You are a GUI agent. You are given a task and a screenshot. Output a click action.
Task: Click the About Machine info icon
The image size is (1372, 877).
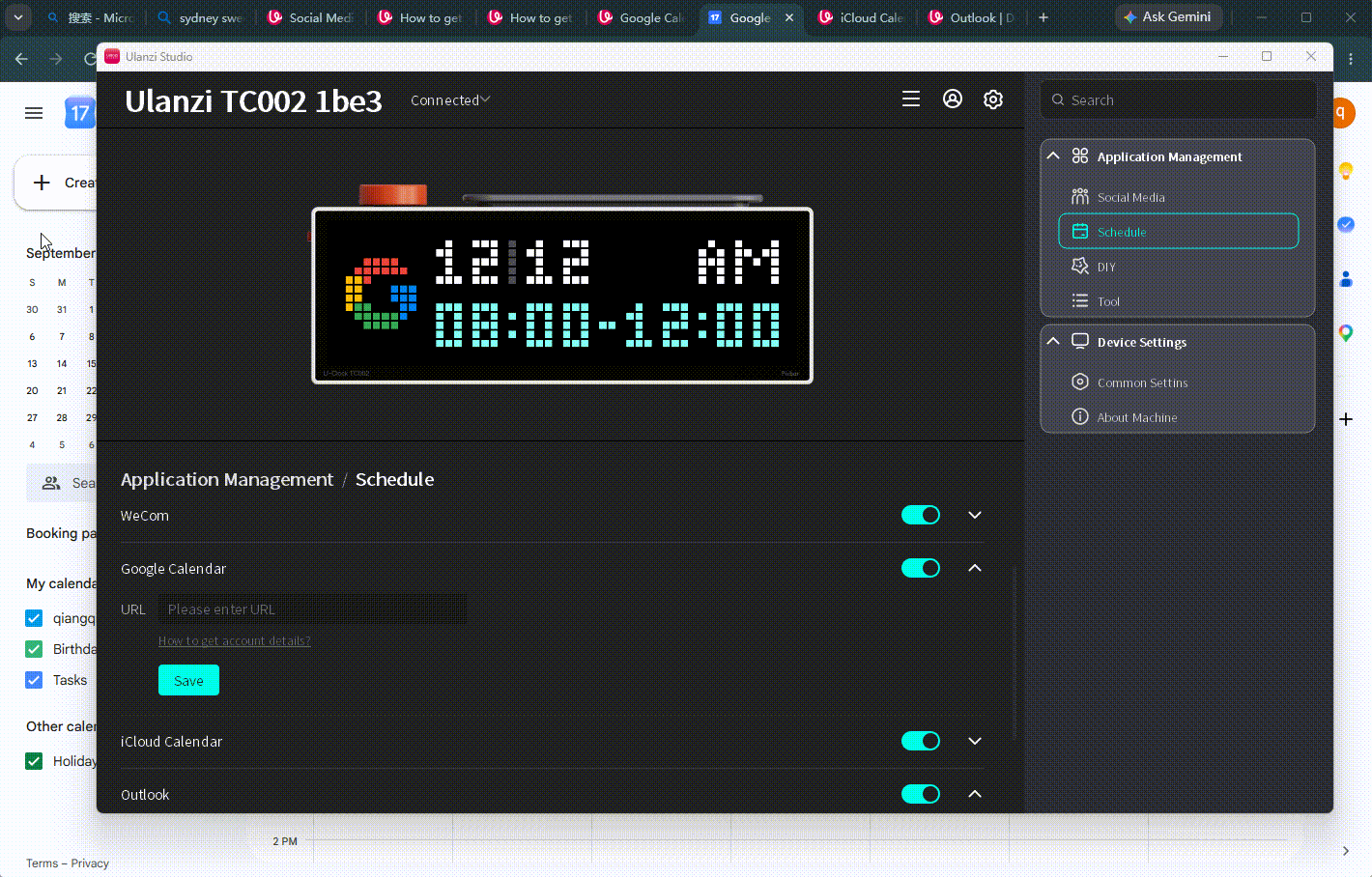(1080, 417)
